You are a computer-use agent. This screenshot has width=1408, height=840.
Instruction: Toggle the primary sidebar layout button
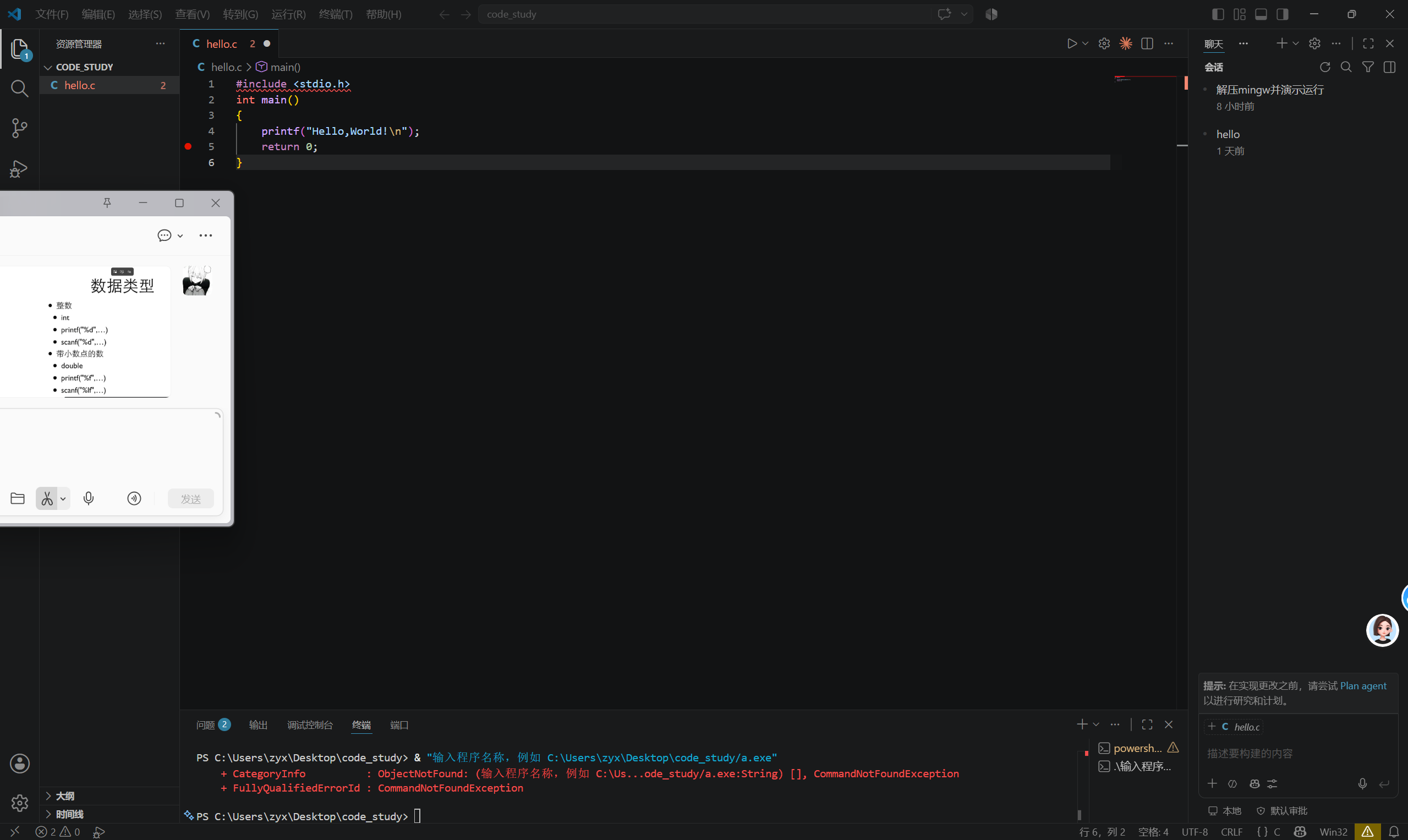pos(1218,14)
